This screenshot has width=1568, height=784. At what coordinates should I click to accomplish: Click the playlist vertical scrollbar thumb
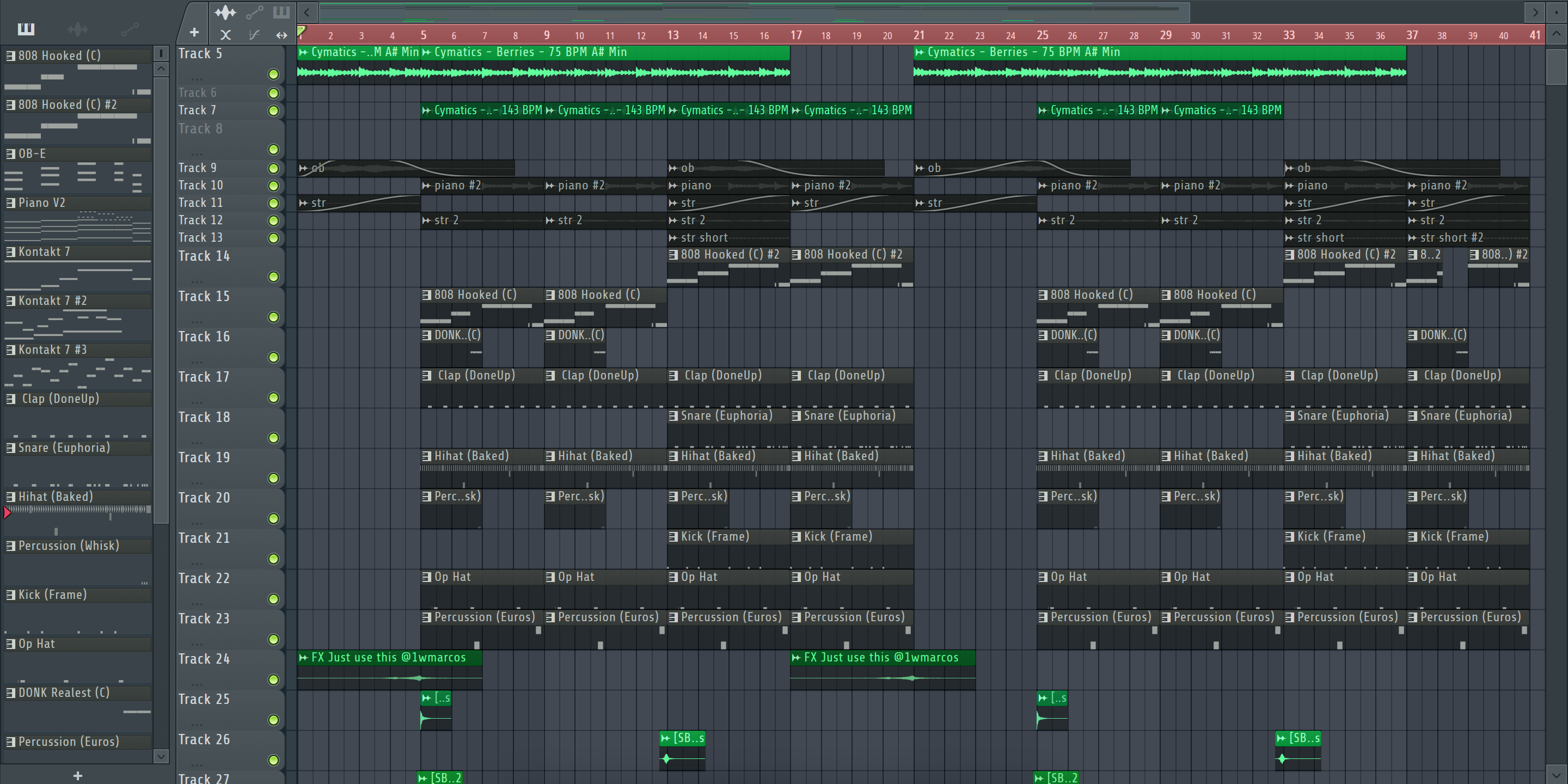(x=1557, y=67)
